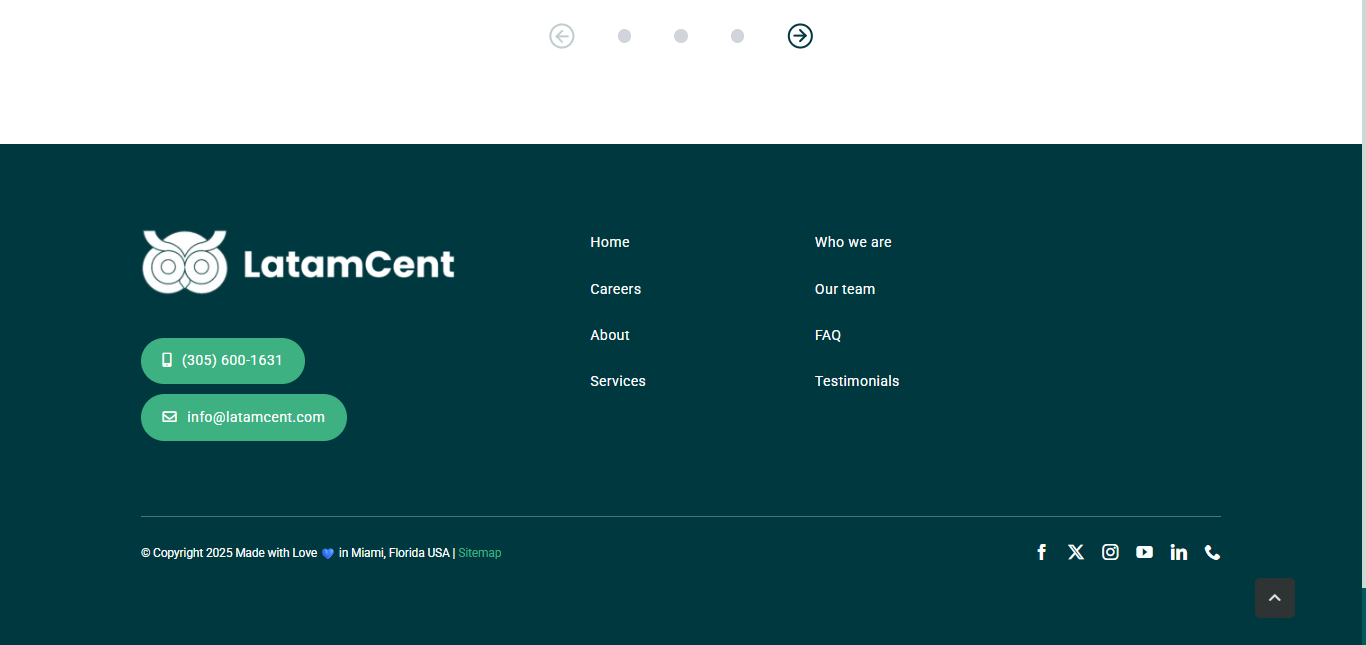Open the Facebook social icon
Screen dimensions: 1366x645
click(x=1041, y=552)
